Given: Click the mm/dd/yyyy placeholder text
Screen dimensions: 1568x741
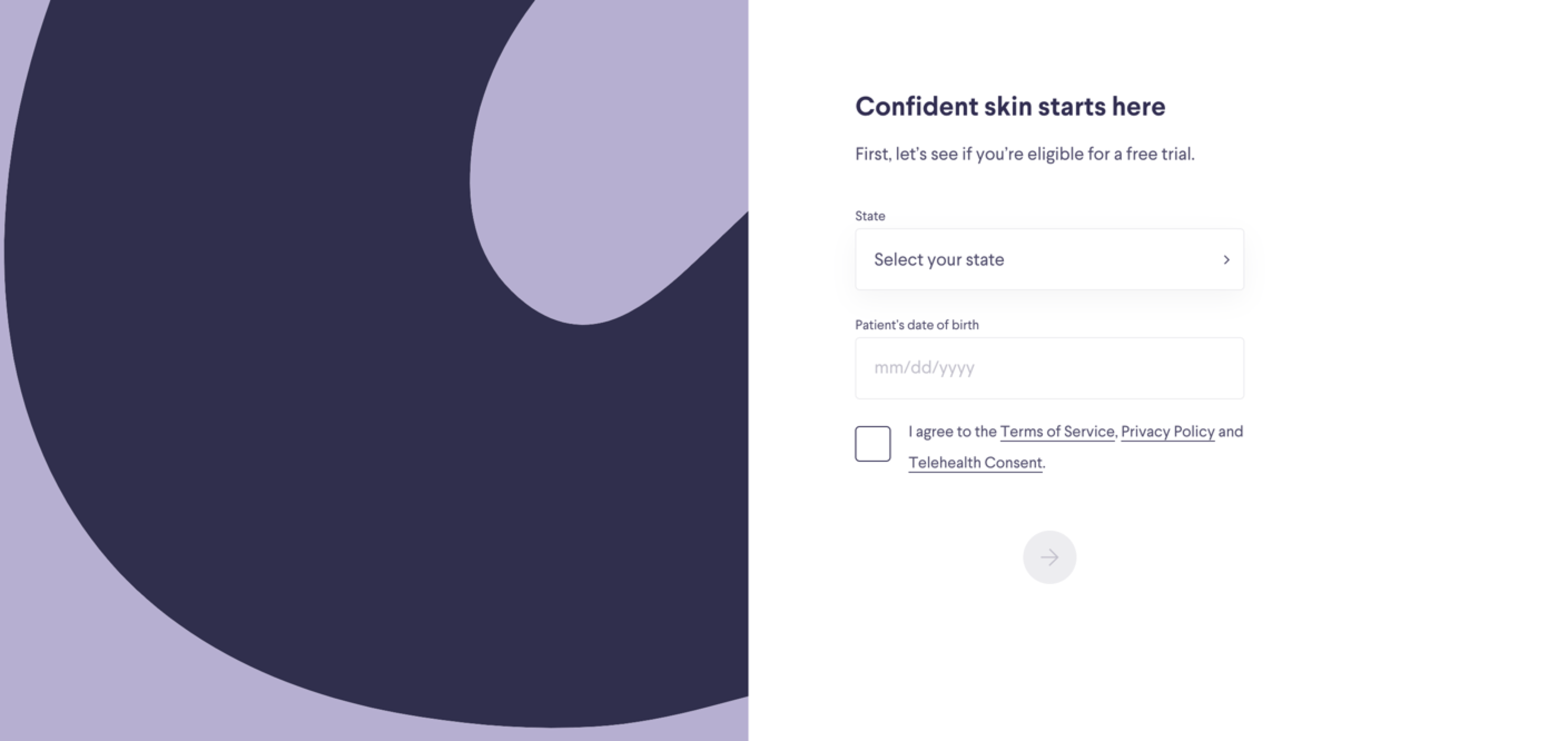Looking at the screenshot, I should click(x=924, y=368).
